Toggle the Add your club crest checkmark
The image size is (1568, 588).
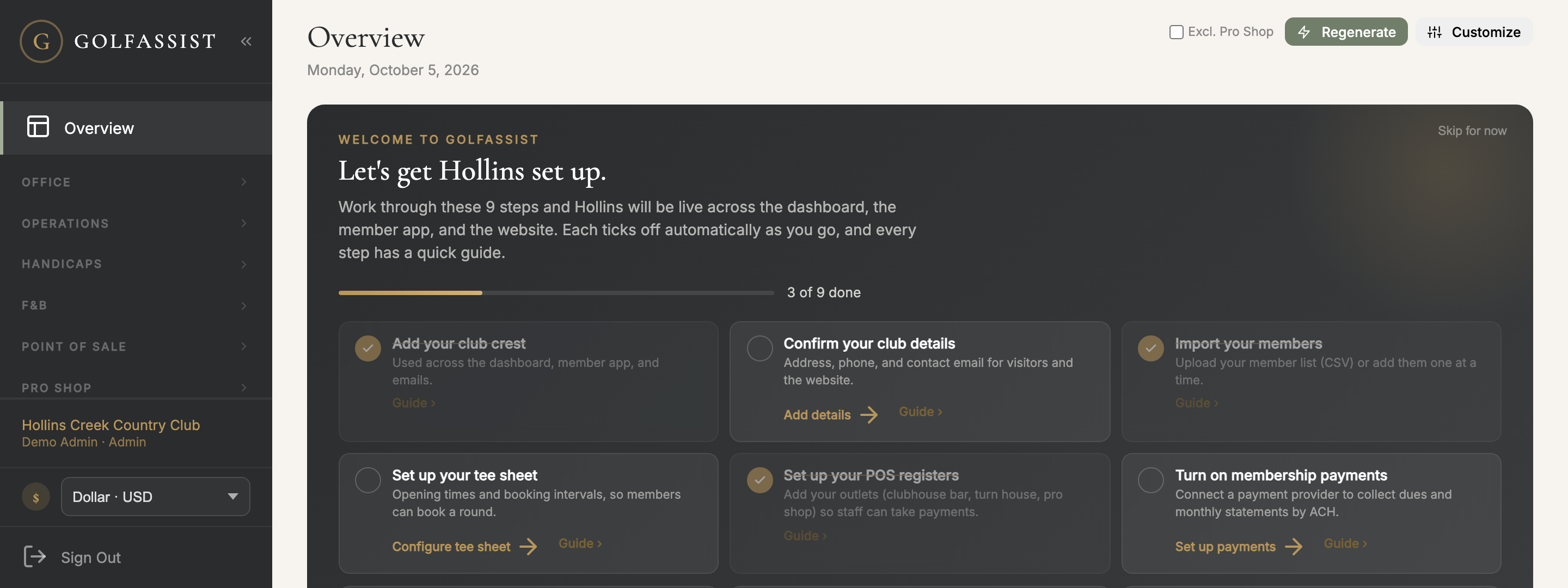point(367,348)
